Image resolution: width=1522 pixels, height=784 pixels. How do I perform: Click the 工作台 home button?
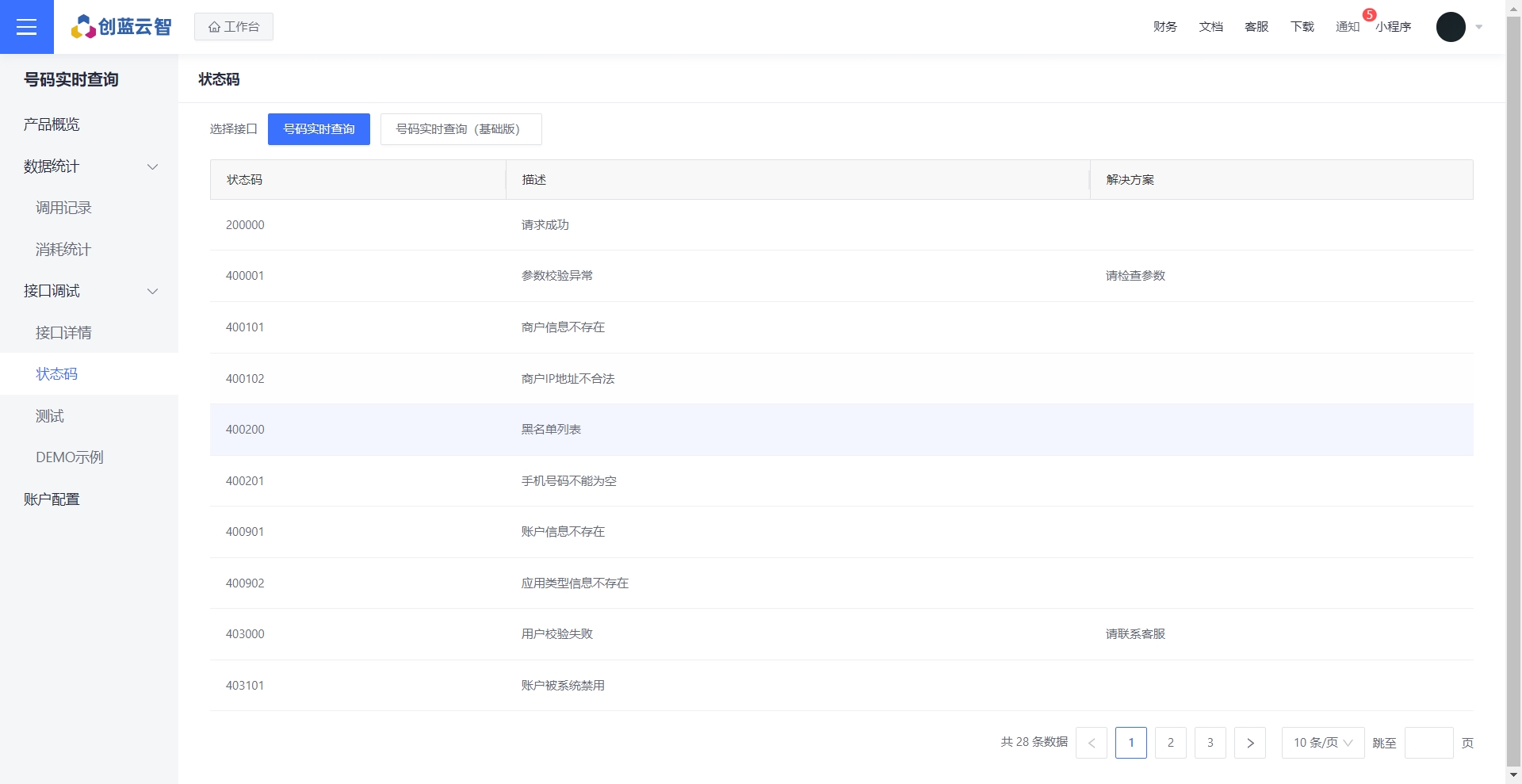tap(234, 27)
